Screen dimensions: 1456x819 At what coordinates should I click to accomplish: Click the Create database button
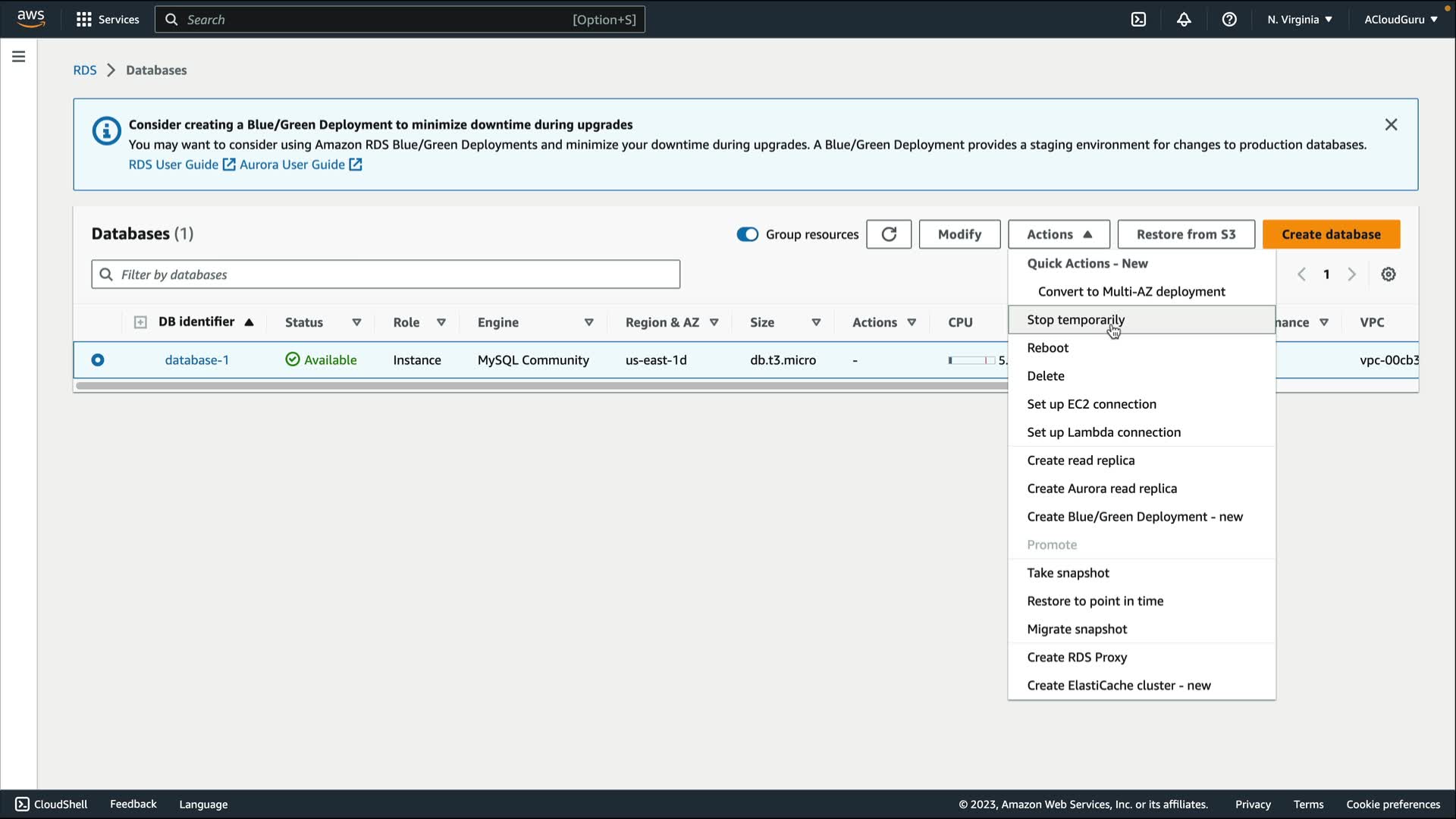[x=1331, y=234]
